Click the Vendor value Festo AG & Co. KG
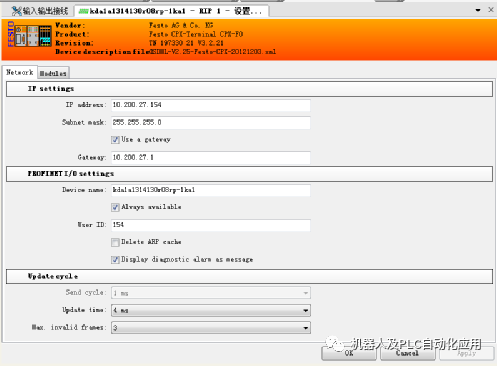Viewport: 497px width, 366px height. [181, 25]
